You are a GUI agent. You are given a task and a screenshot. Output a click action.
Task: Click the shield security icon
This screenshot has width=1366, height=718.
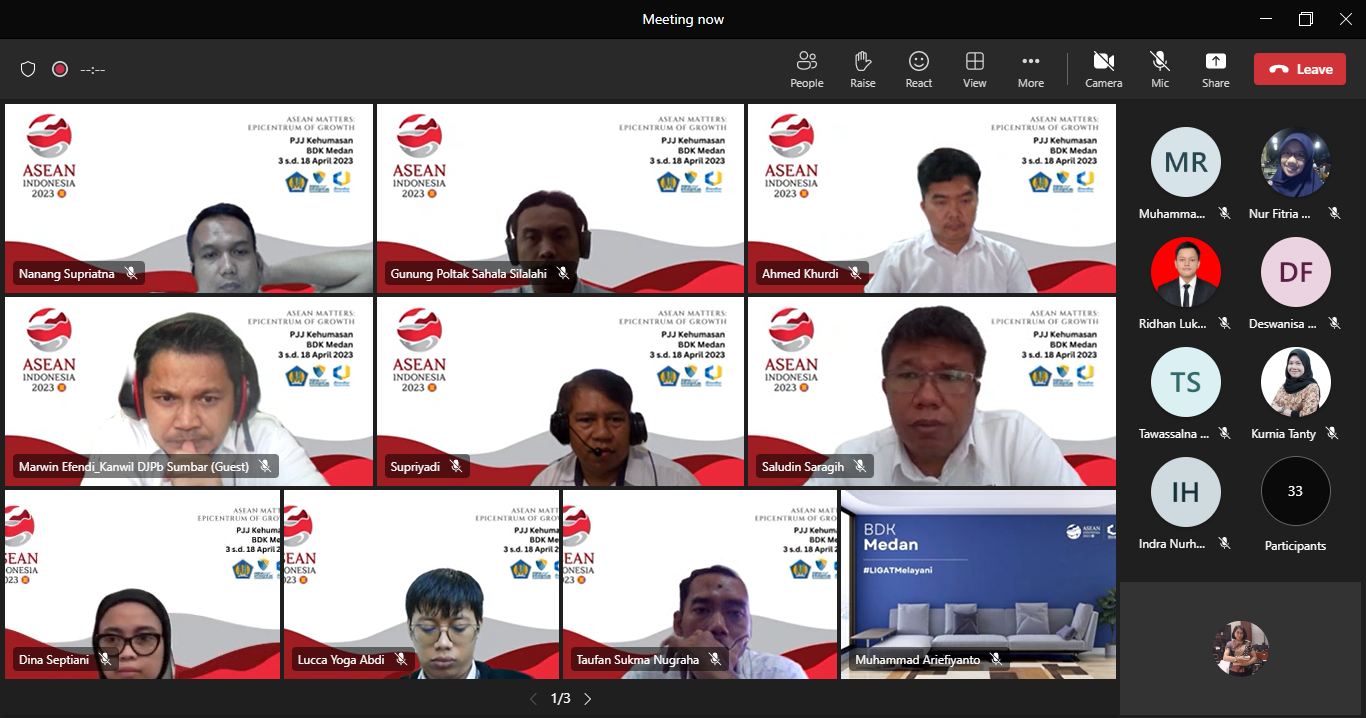coord(28,69)
